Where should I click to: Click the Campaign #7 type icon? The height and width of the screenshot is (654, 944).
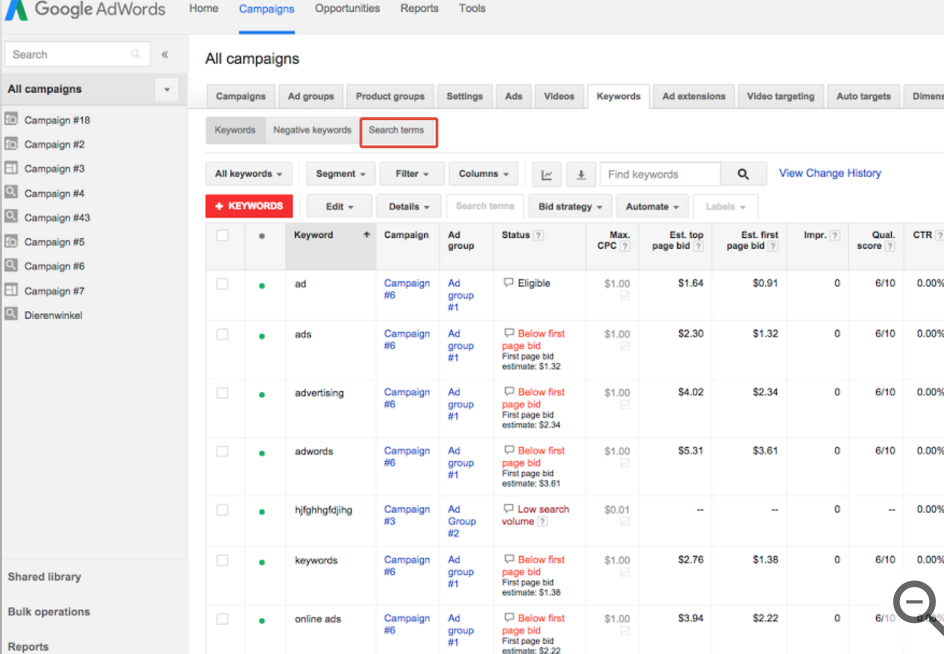11,290
